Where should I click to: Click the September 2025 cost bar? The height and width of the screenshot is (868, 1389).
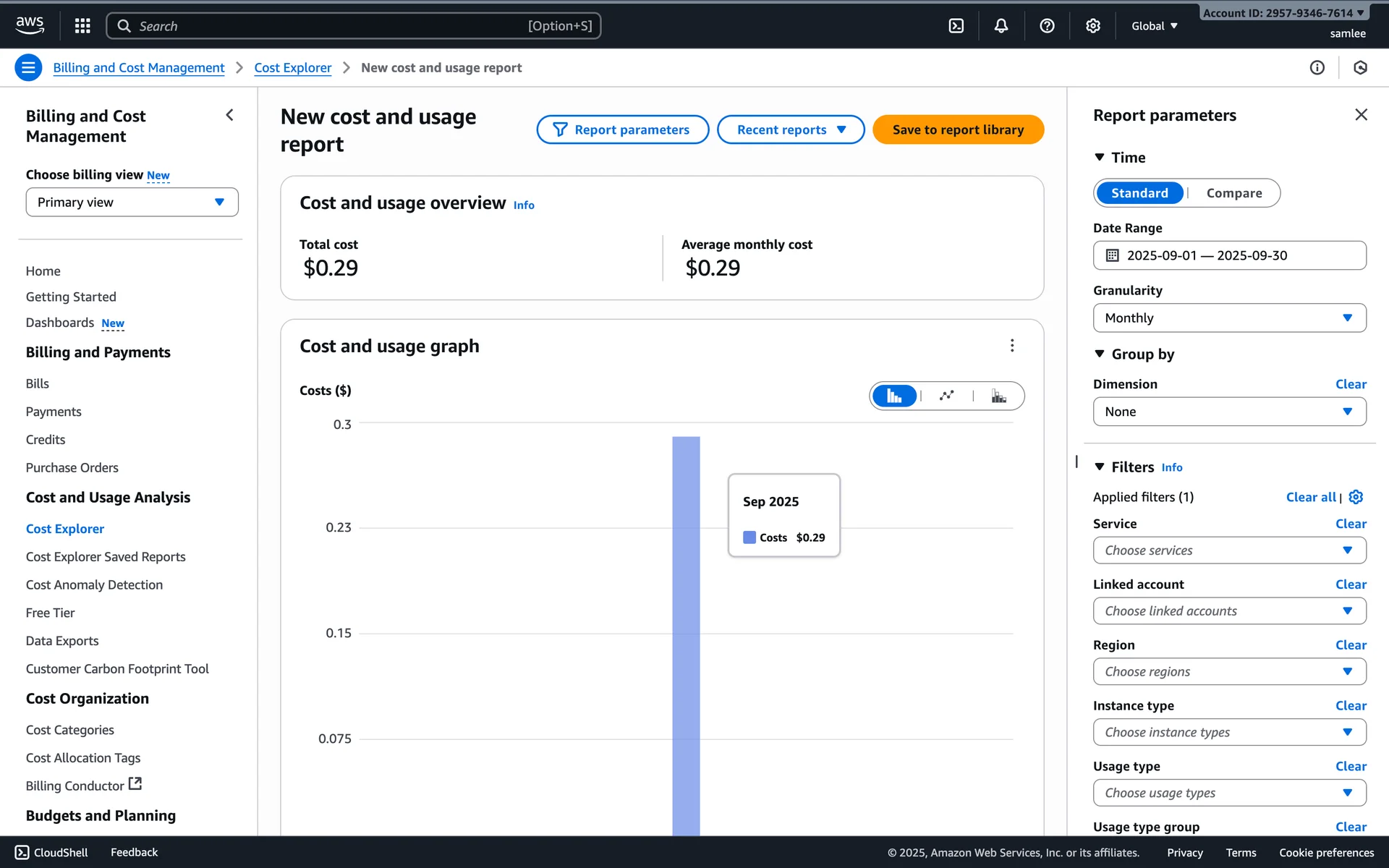point(686,637)
